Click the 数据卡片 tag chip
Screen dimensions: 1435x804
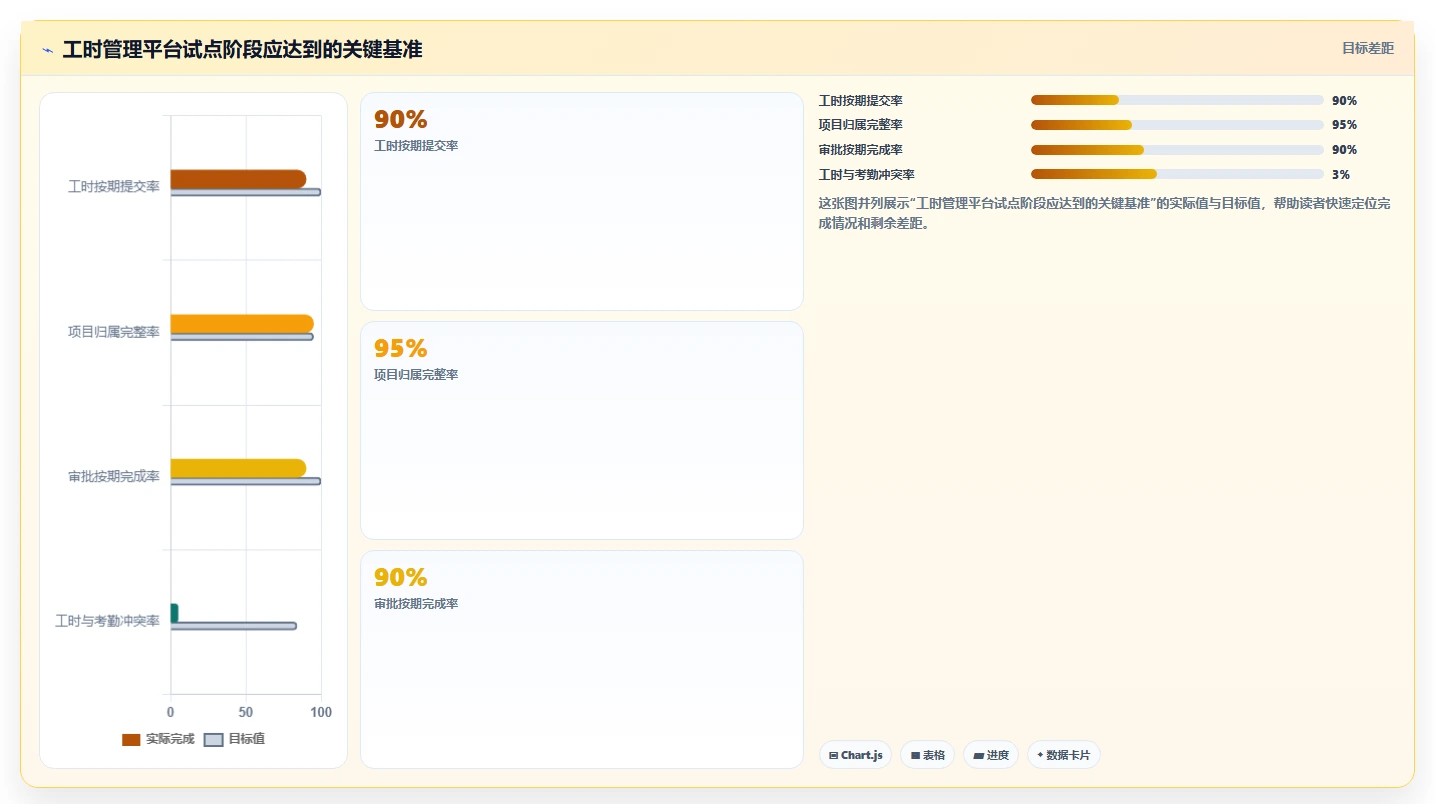pyautogui.click(x=1064, y=755)
